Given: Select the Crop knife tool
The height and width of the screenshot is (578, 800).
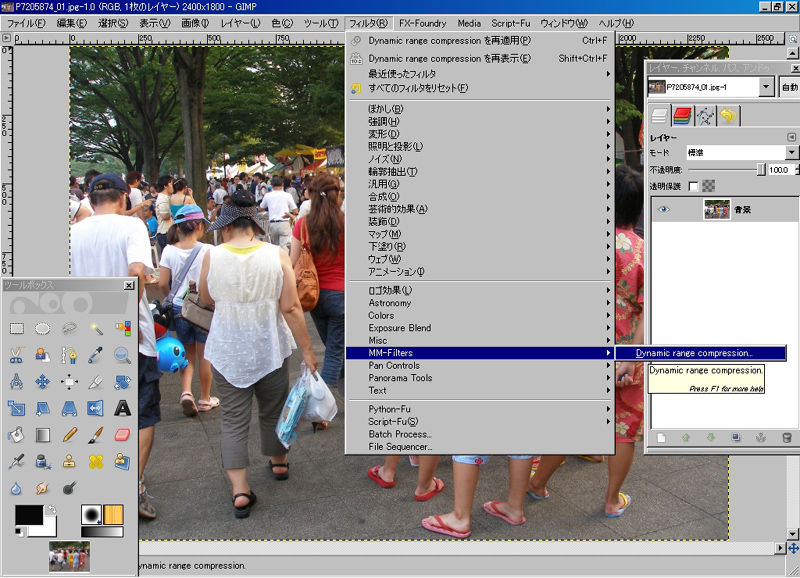Looking at the screenshot, I should [x=96, y=382].
